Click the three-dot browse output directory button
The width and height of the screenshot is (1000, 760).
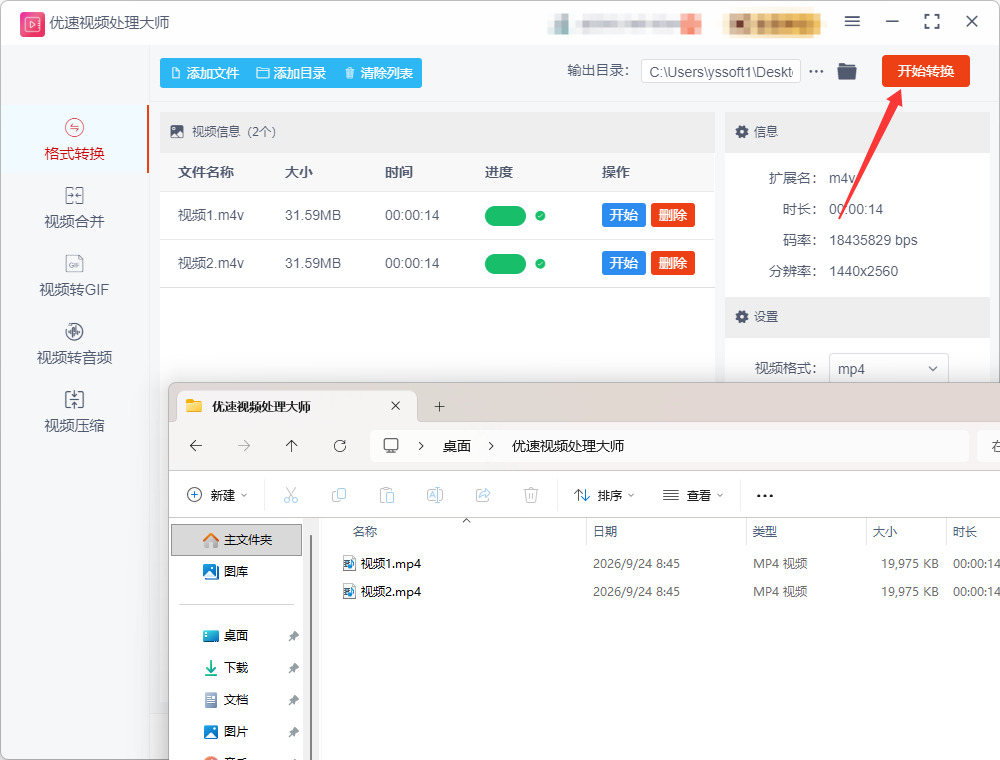pyautogui.click(x=816, y=72)
